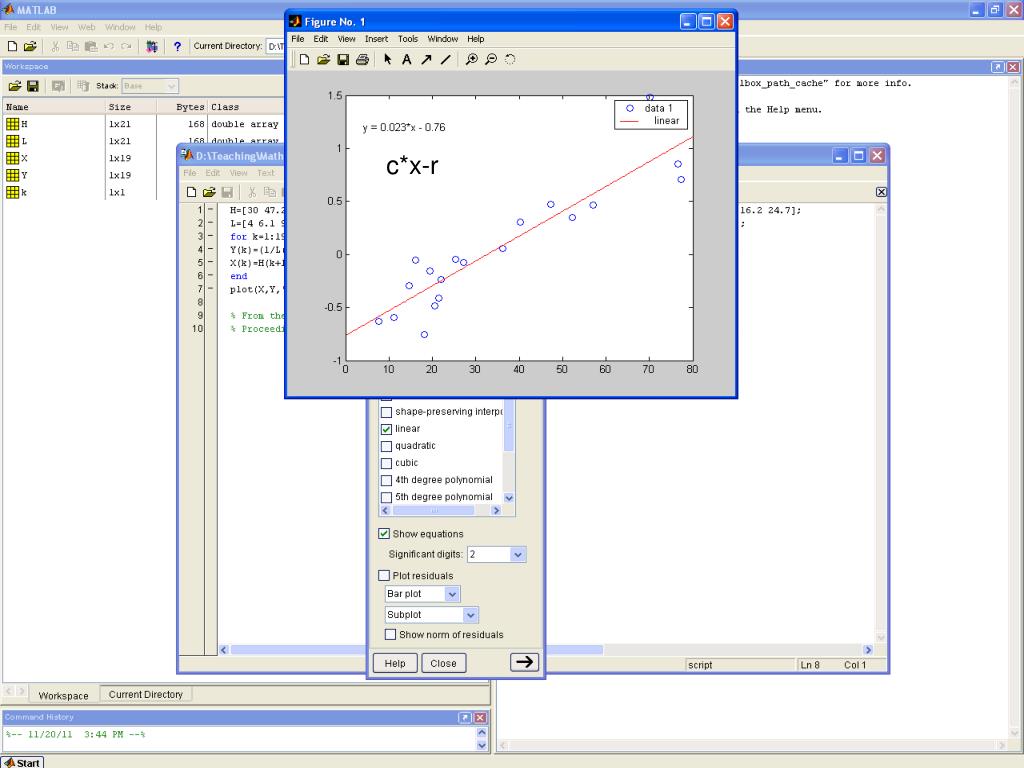Switch to Current Directory tab

click(146, 694)
